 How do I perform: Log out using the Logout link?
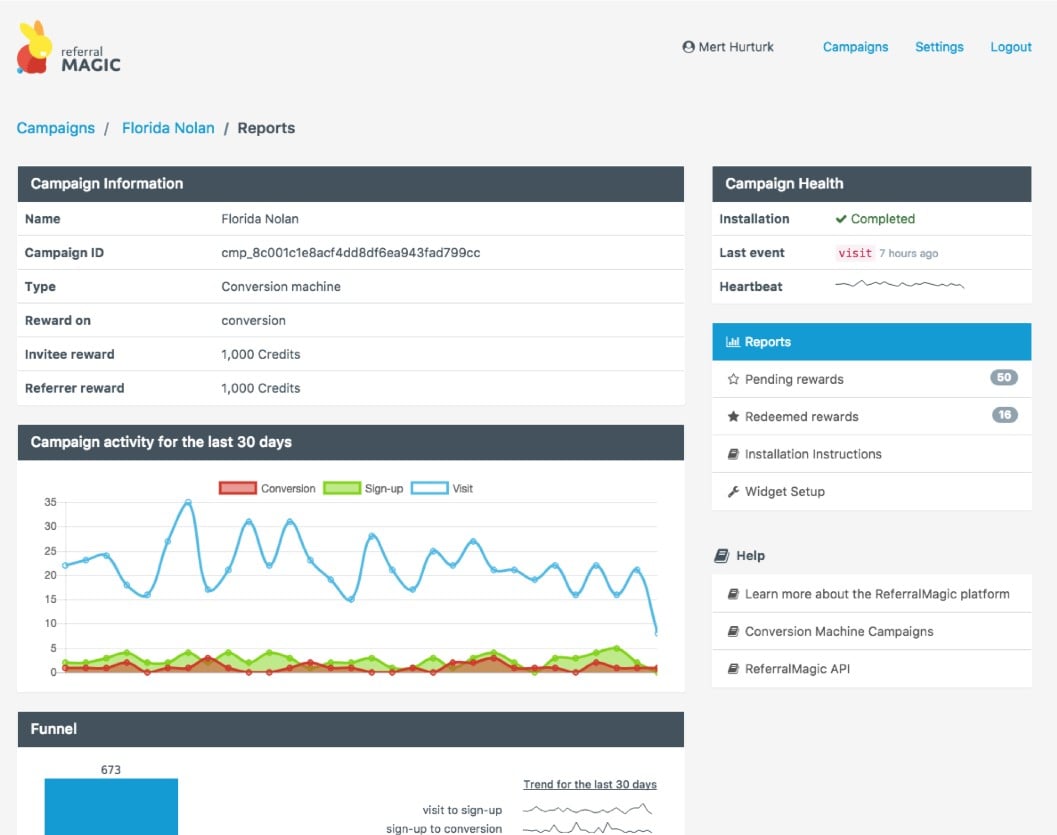(1010, 47)
